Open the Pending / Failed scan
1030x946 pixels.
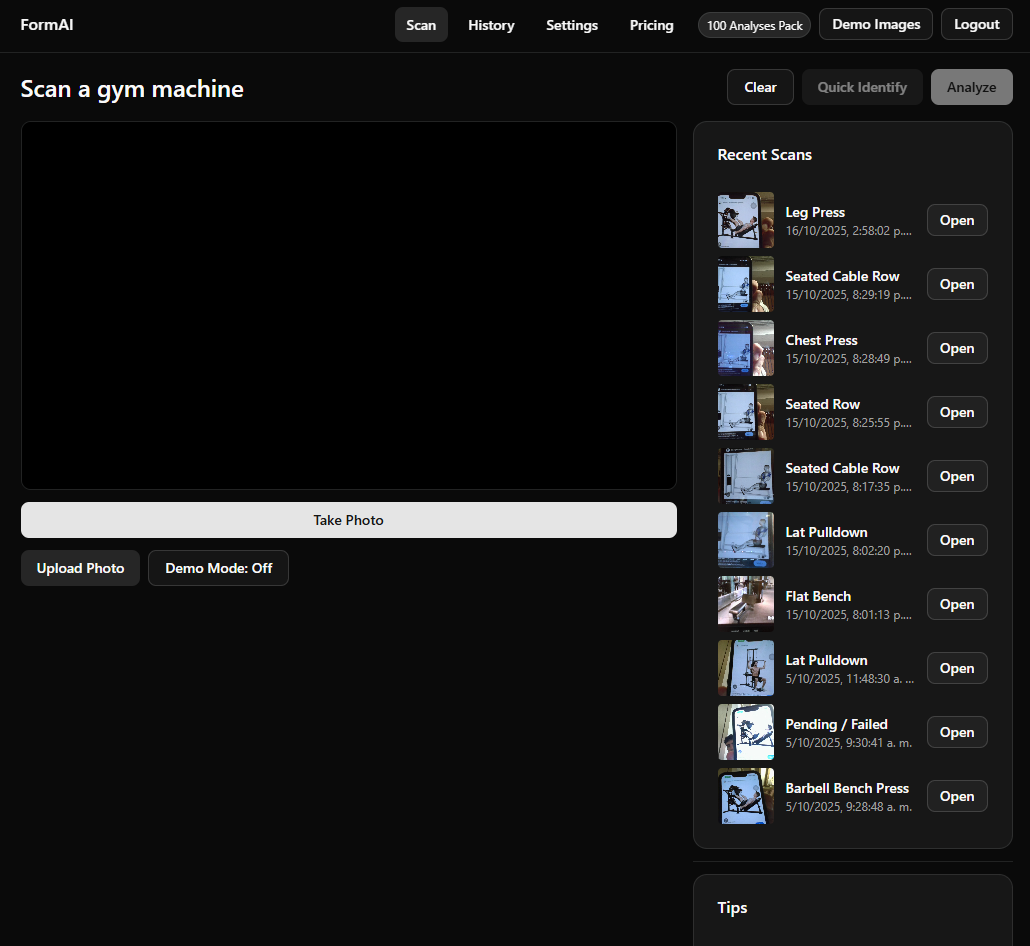point(956,732)
